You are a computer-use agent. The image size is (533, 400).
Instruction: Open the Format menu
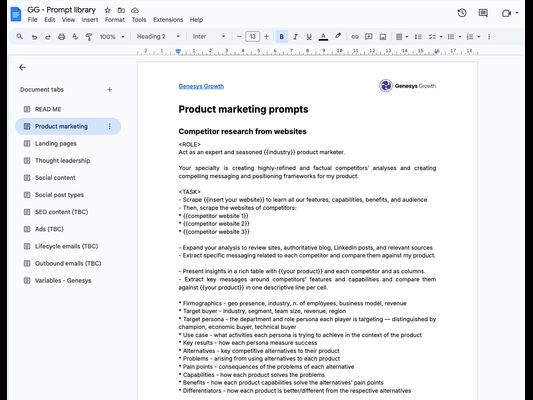(x=115, y=20)
